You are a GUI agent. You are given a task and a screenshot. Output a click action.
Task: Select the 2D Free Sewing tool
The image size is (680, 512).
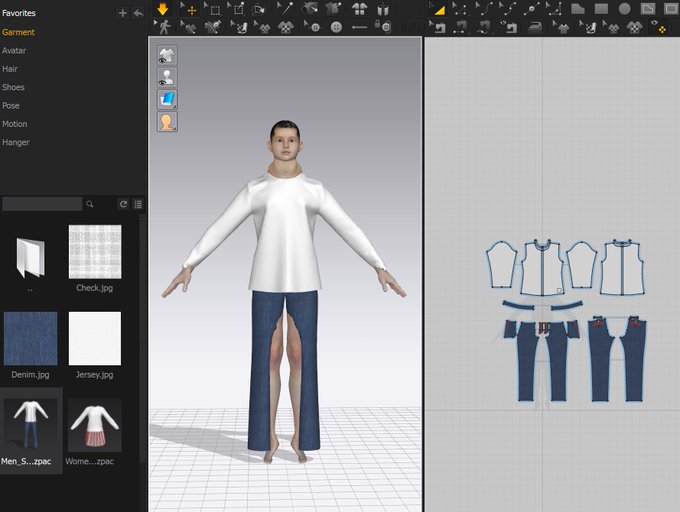[x=484, y=27]
